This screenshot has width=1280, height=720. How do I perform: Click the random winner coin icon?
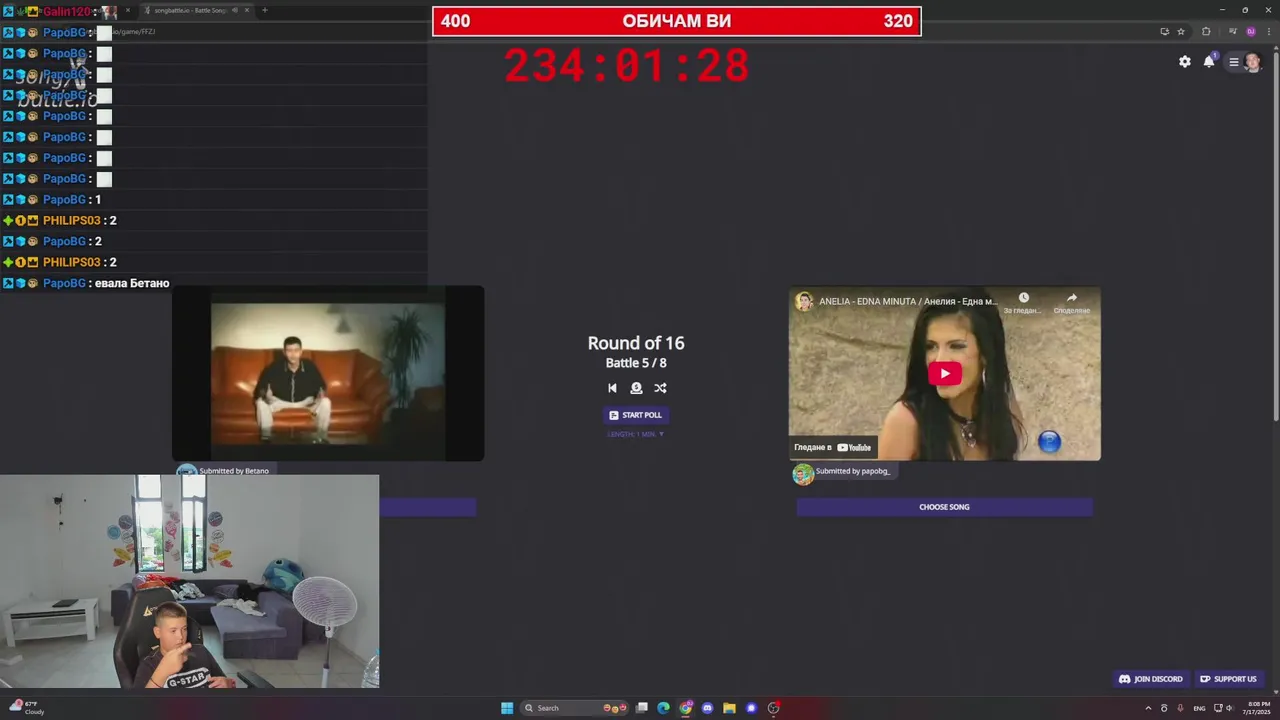tap(636, 388)
